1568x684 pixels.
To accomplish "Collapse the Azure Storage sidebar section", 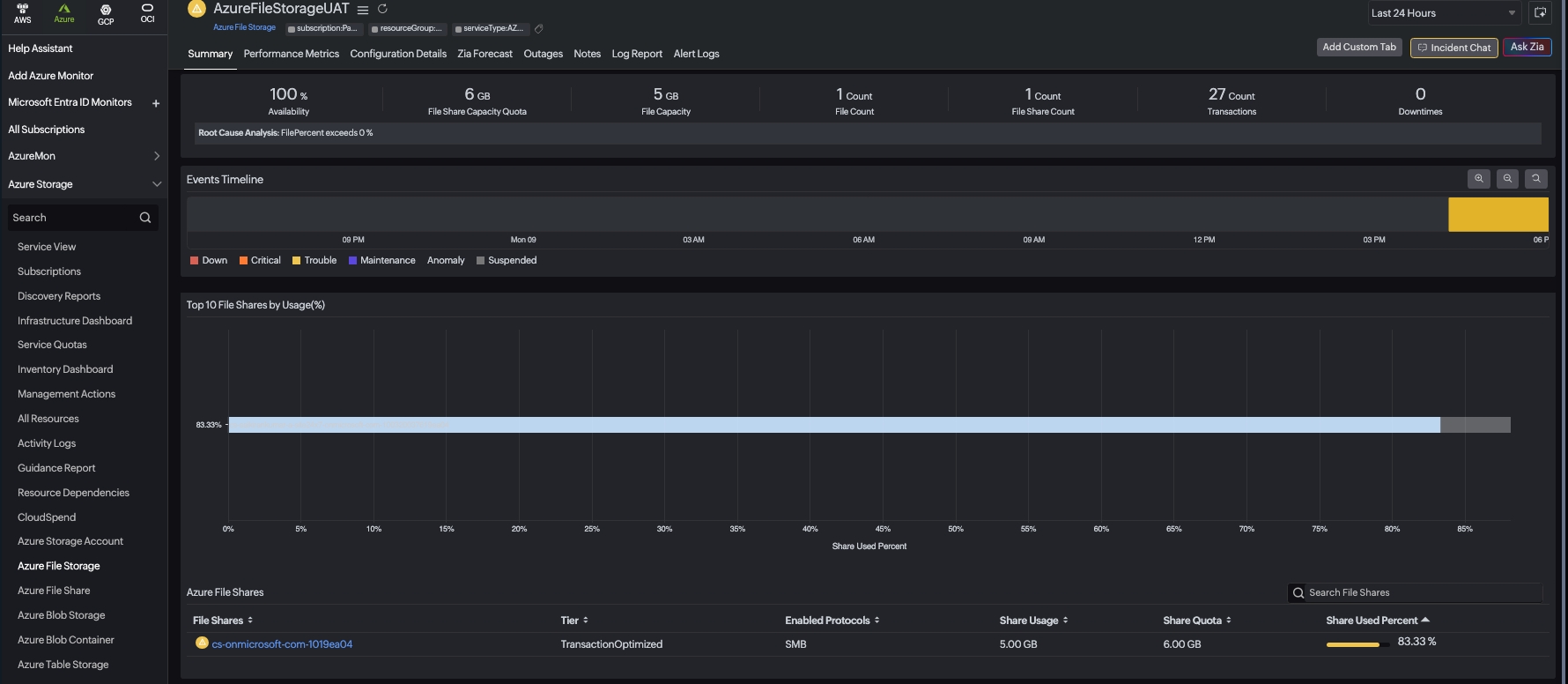I will tap(157, 184).
